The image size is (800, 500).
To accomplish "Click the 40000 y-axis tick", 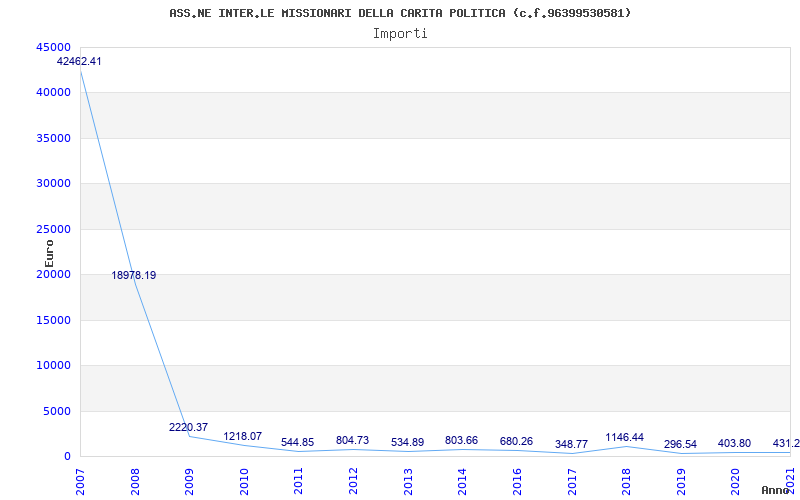I will (x=53, y=93).
